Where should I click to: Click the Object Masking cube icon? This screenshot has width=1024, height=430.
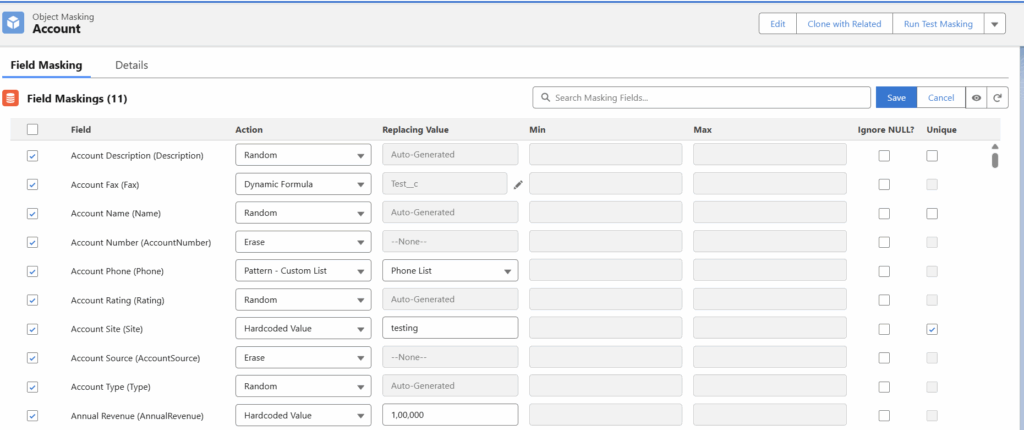point(14,22)
